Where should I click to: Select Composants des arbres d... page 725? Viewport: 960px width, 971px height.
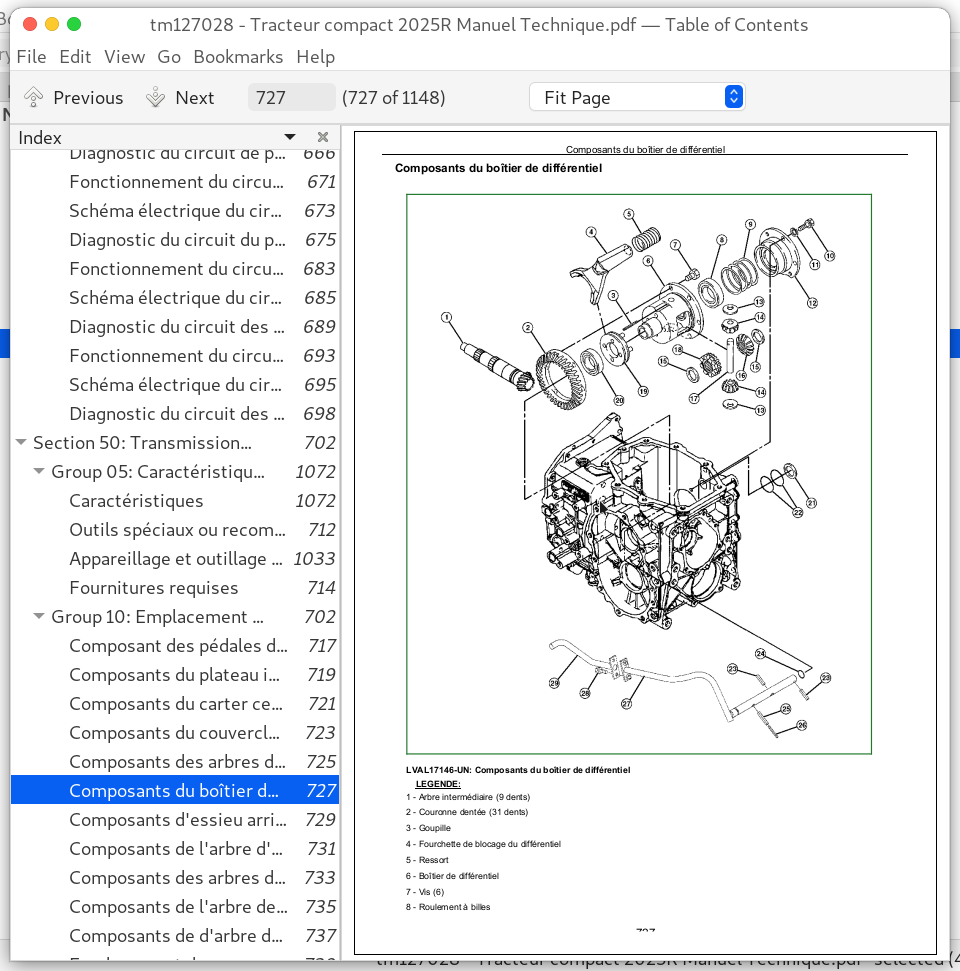[175, 762]
